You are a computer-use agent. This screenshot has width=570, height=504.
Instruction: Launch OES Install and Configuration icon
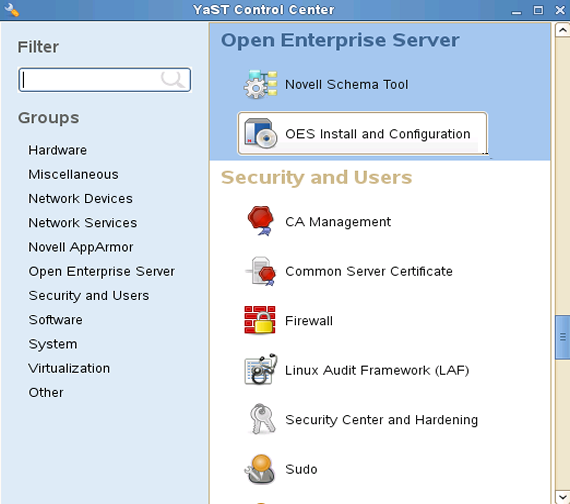tap(260, 133)
